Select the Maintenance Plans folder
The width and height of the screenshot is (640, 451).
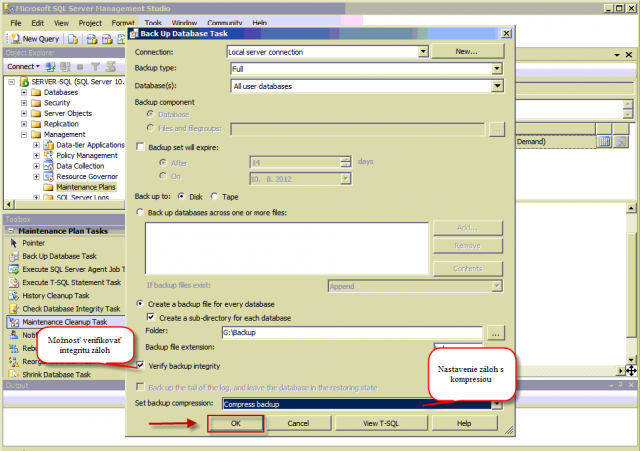pos(86,187)
